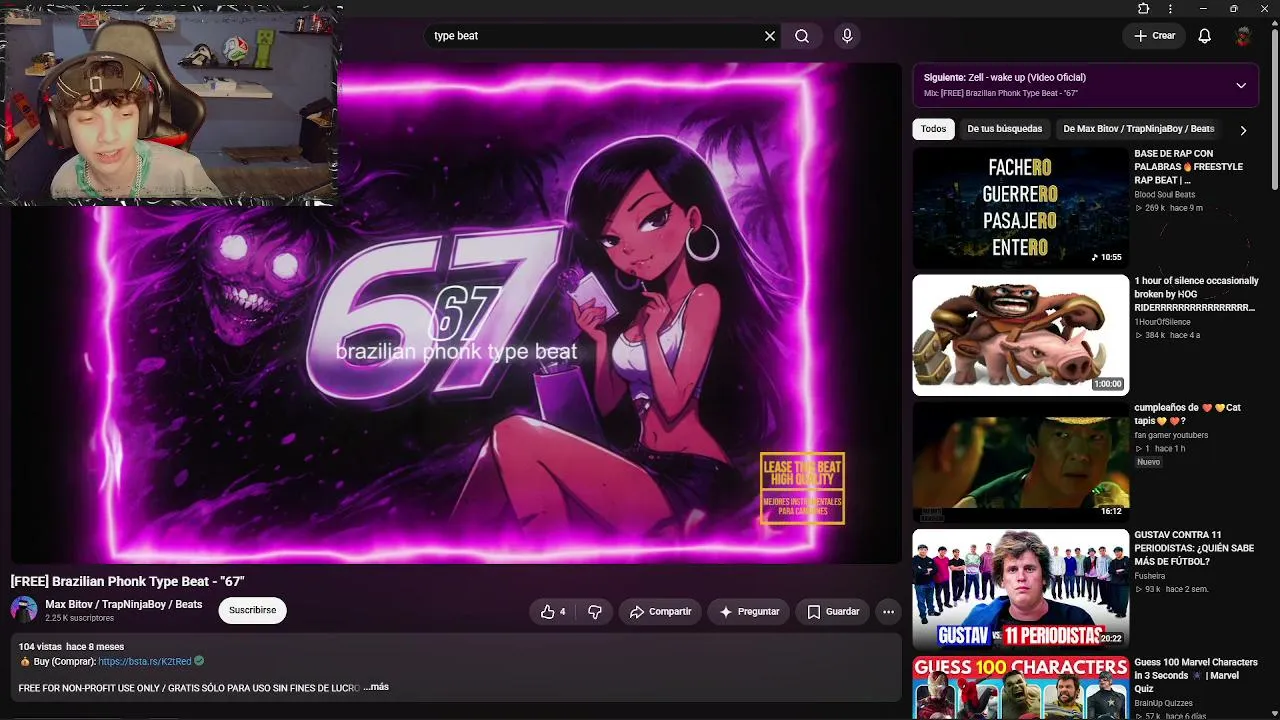Open the FACHERO GUERRERO rap beat thumbnail
This screenshot has height=720, width=1280.
pos(1020,208)
